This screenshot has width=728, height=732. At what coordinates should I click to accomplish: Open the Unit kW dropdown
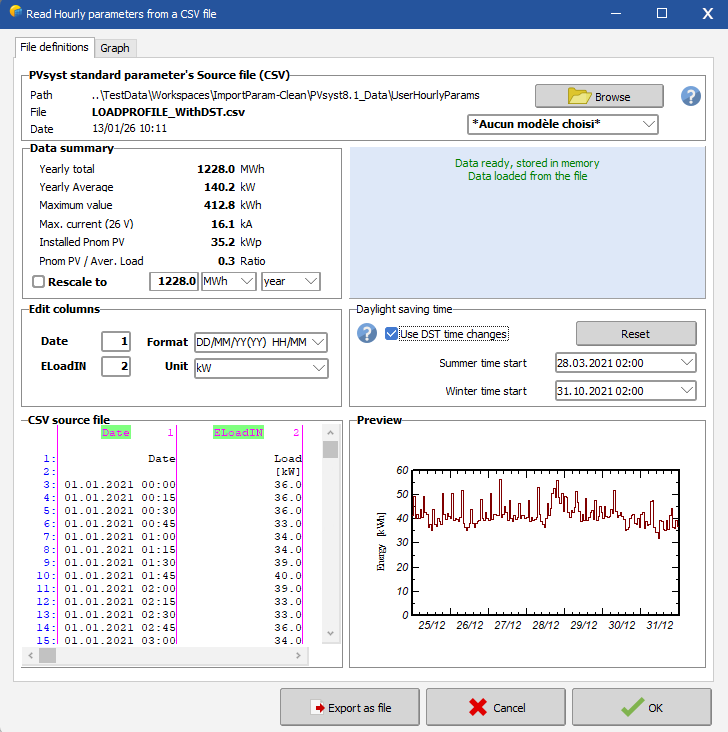click(260, 368)
